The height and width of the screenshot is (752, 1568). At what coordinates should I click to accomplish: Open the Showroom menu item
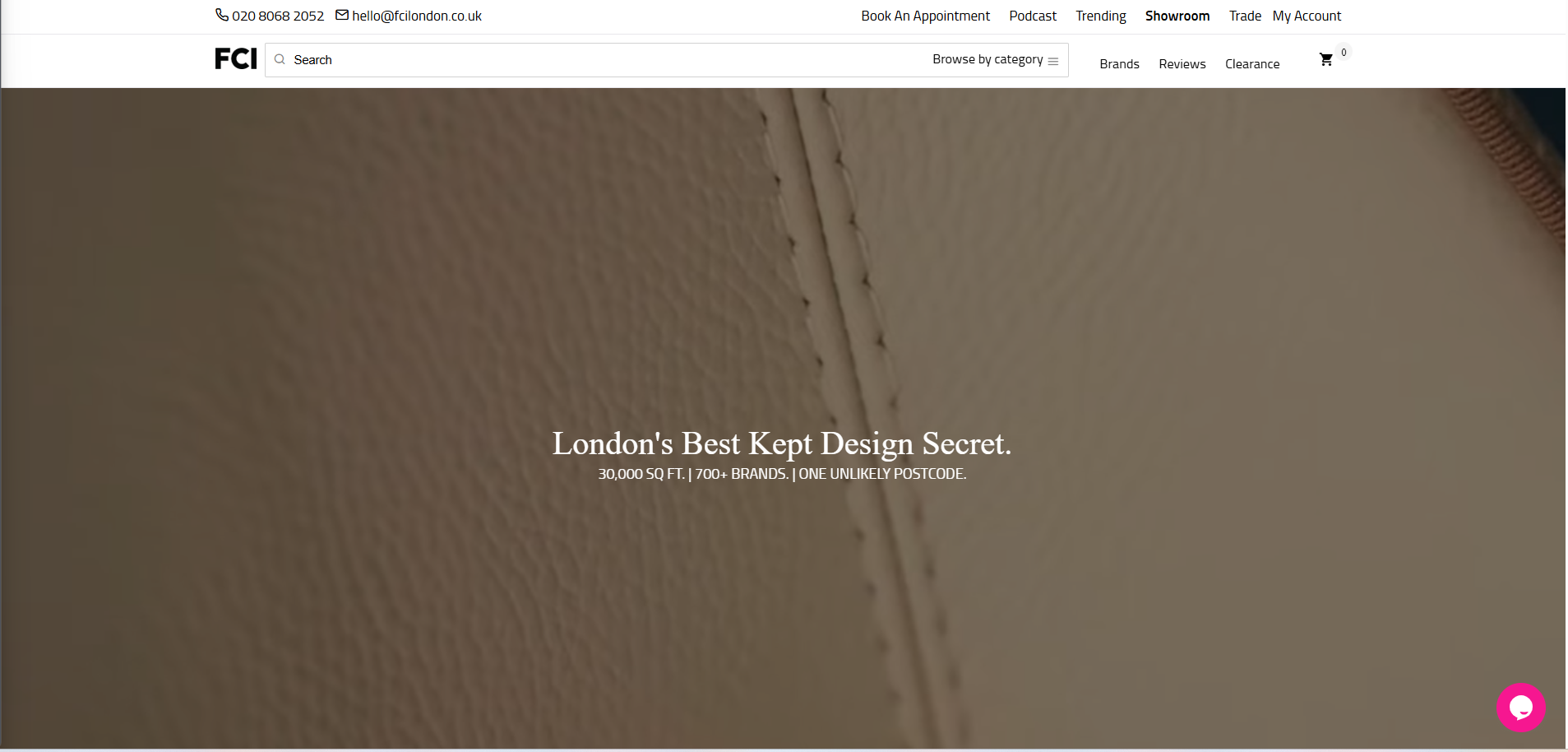[x=1177, y=16]
